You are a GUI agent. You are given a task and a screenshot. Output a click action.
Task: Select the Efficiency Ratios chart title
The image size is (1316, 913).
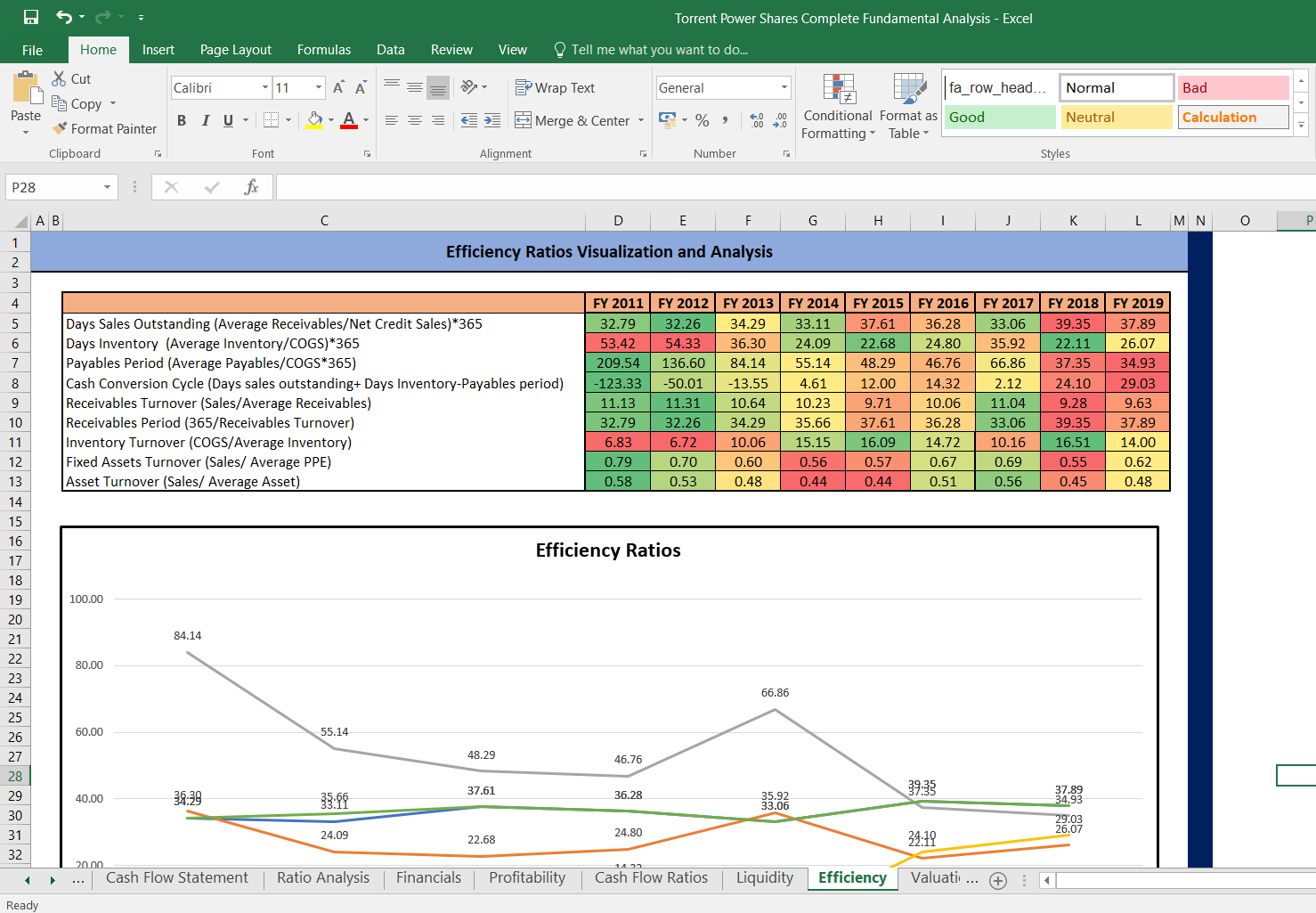pyautogui.click(x=608, y=550)
